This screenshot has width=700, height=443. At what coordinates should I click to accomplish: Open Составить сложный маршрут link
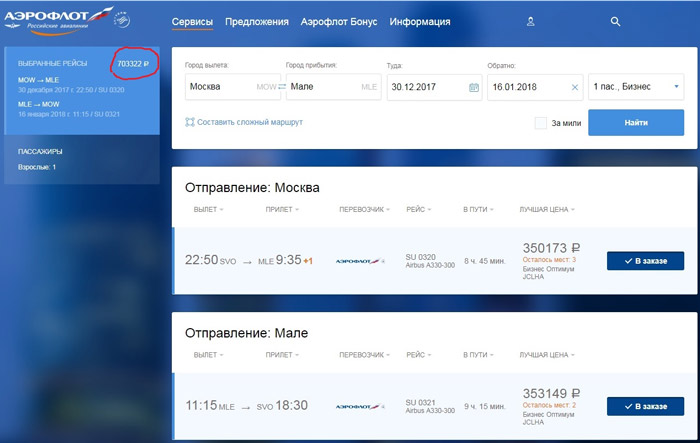click(x=250, y=122)
